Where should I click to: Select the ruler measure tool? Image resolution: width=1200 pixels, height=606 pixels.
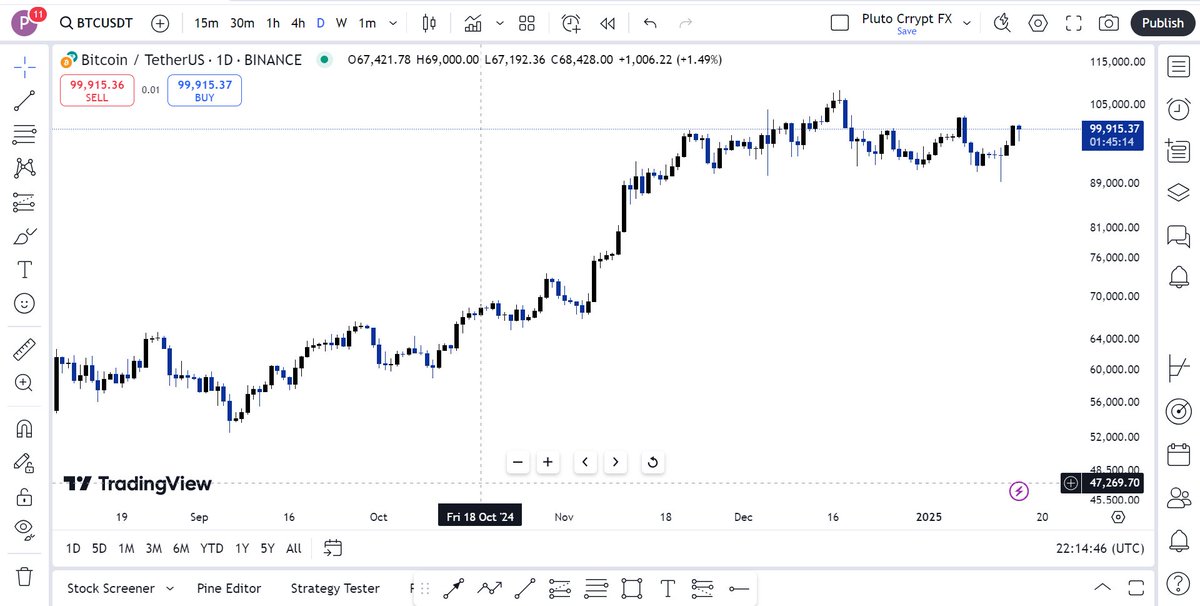click(25, 349)
